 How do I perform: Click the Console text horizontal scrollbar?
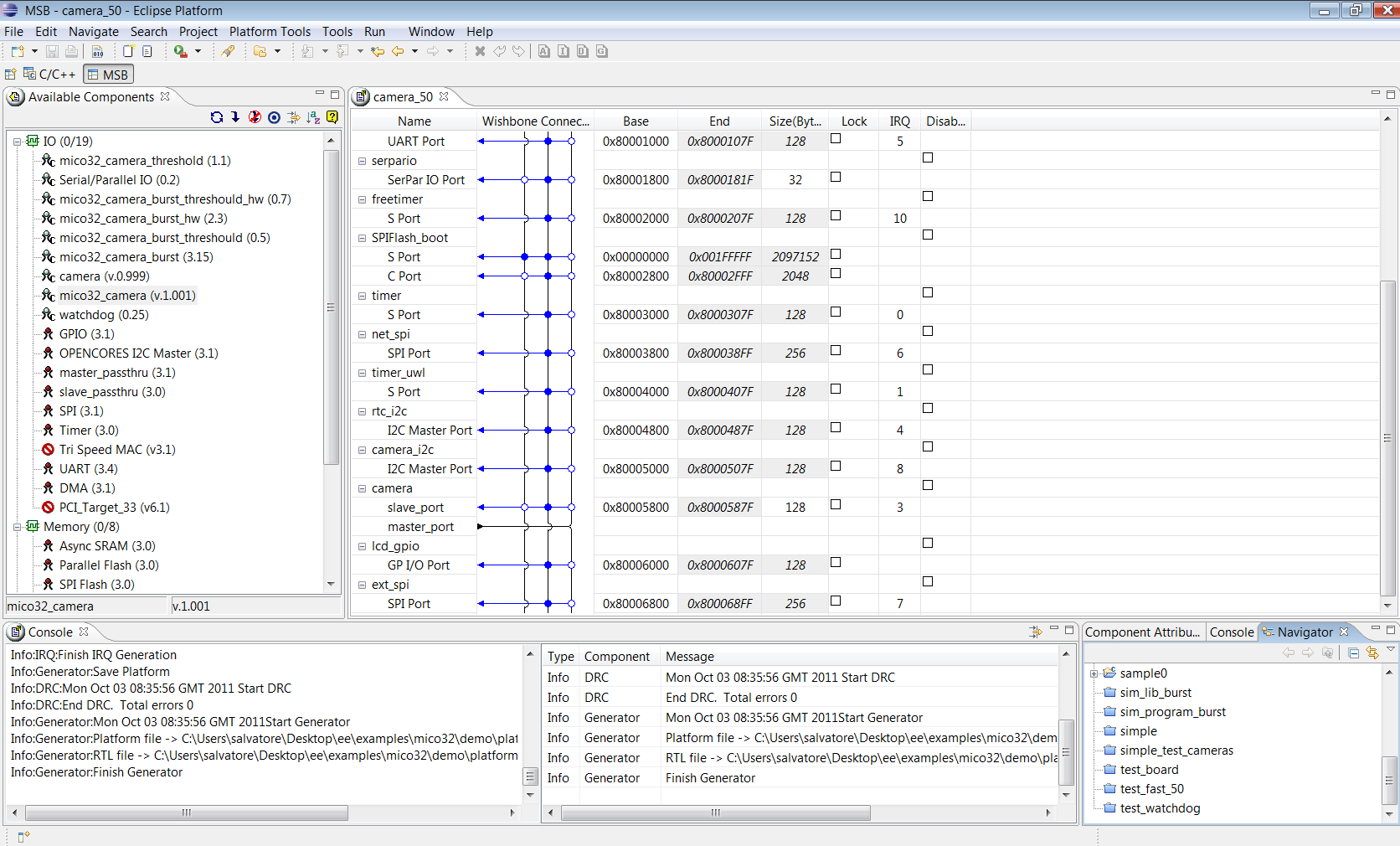(x=187, y=812)
